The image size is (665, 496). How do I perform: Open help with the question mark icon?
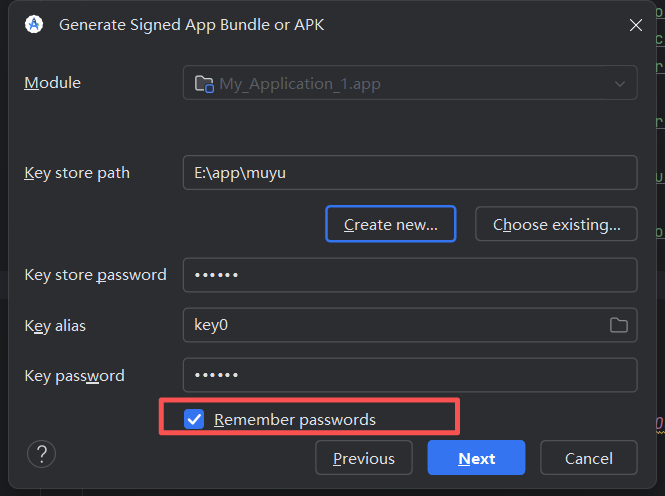pyautogui.click(x=42, y=455)
